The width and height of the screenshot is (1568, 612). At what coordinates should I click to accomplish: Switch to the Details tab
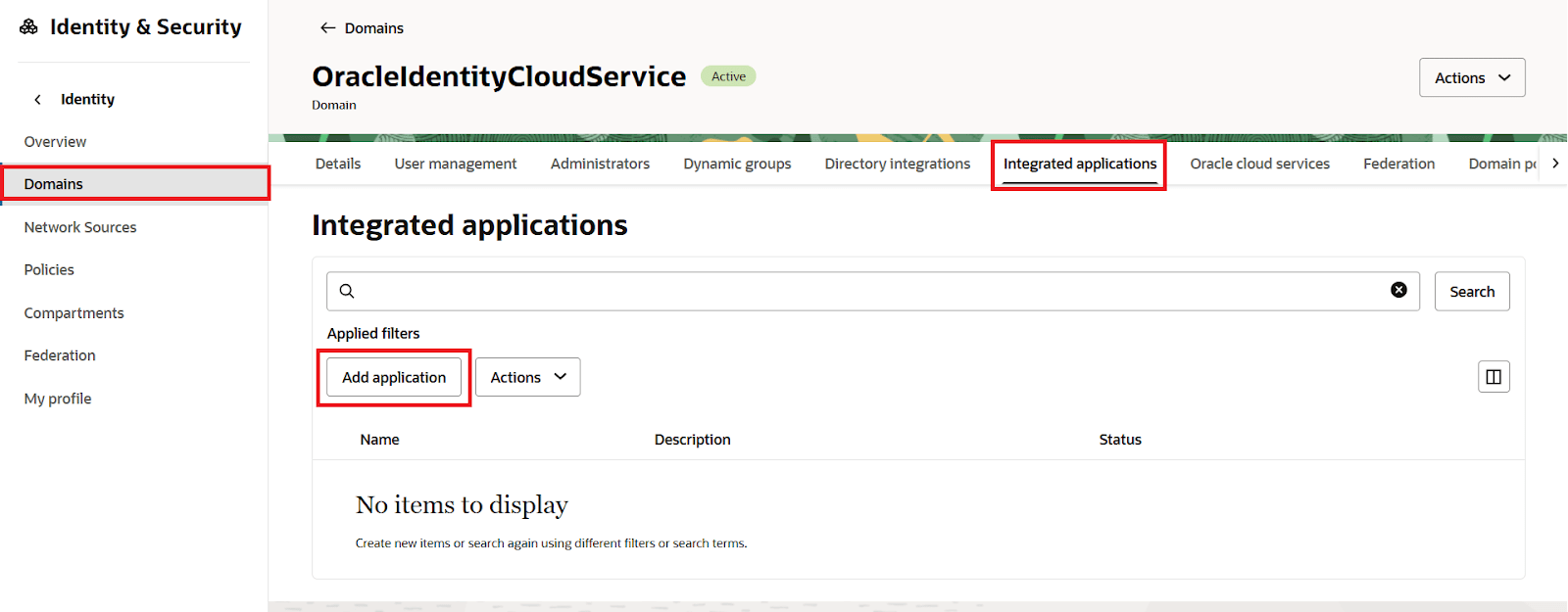(338, 164)
